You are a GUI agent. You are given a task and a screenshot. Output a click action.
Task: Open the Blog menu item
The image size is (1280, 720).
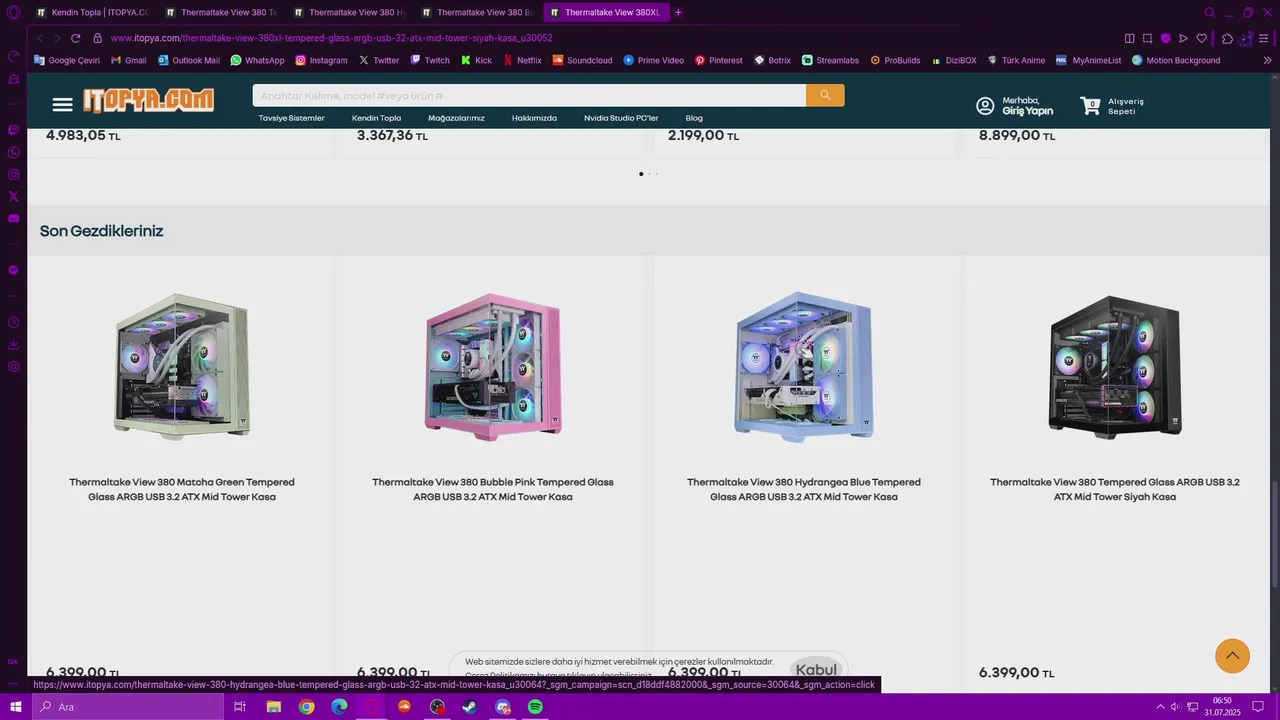(x=694, y=118)
